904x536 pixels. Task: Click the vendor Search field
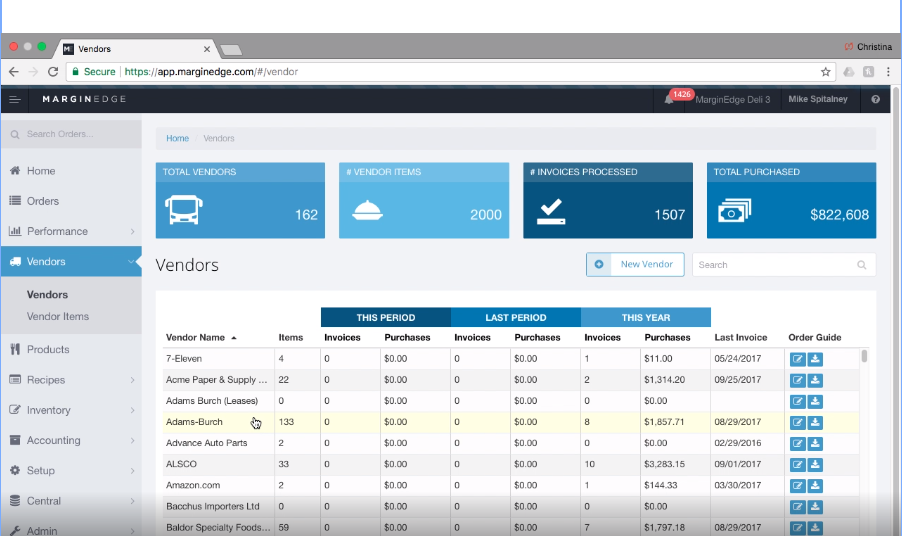coord(784,265)
